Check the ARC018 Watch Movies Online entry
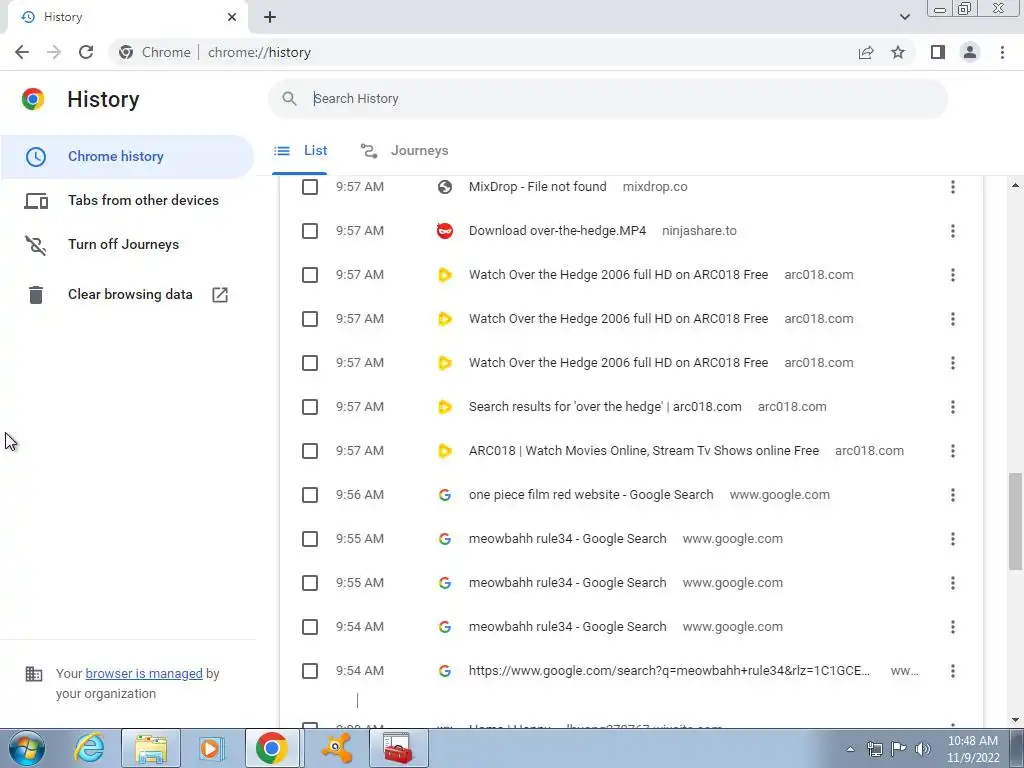Viewport: 1024px width, 768px height. (310, 451)
